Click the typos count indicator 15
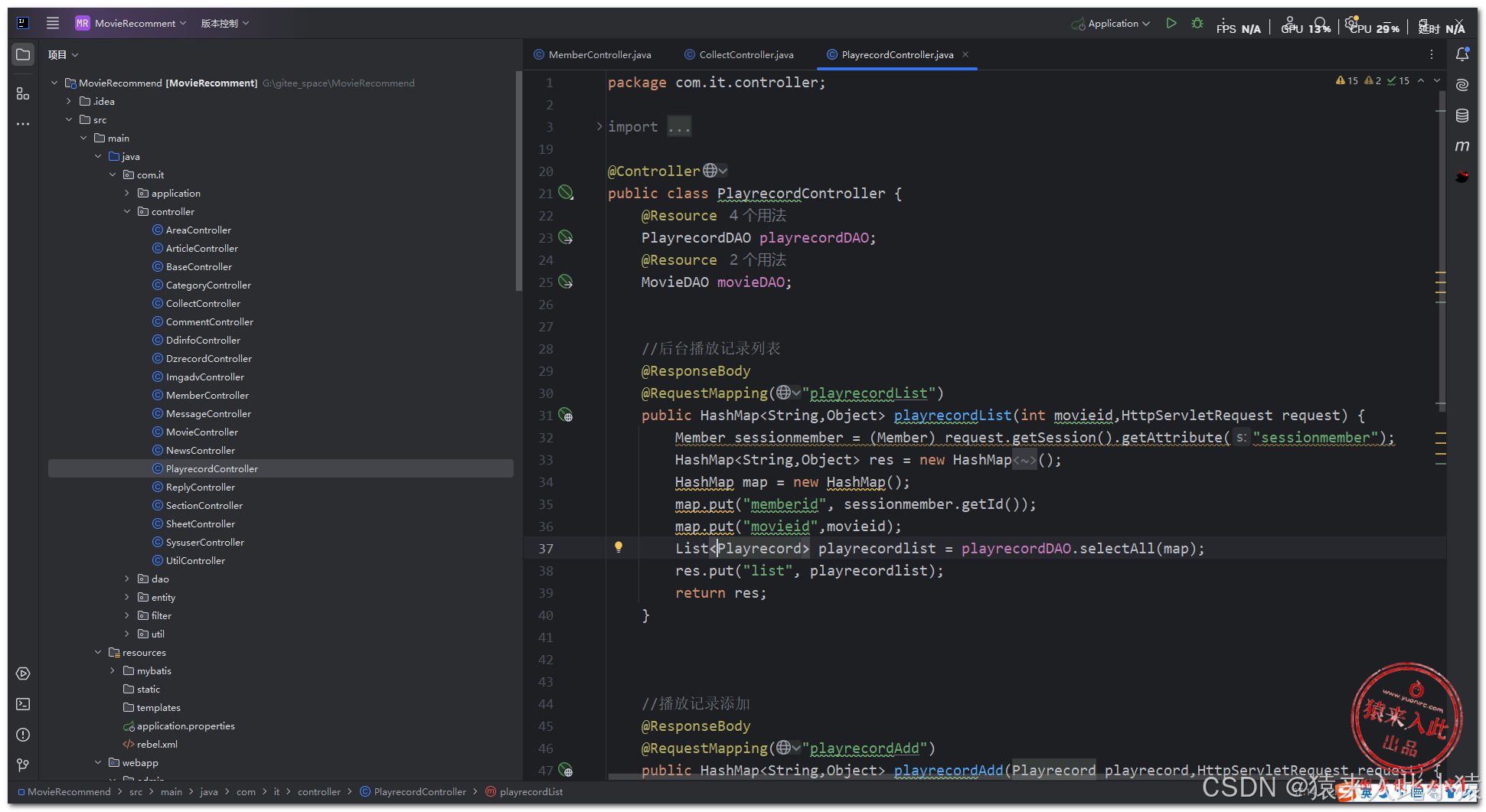1486x812 pixels. [1398, 80]
